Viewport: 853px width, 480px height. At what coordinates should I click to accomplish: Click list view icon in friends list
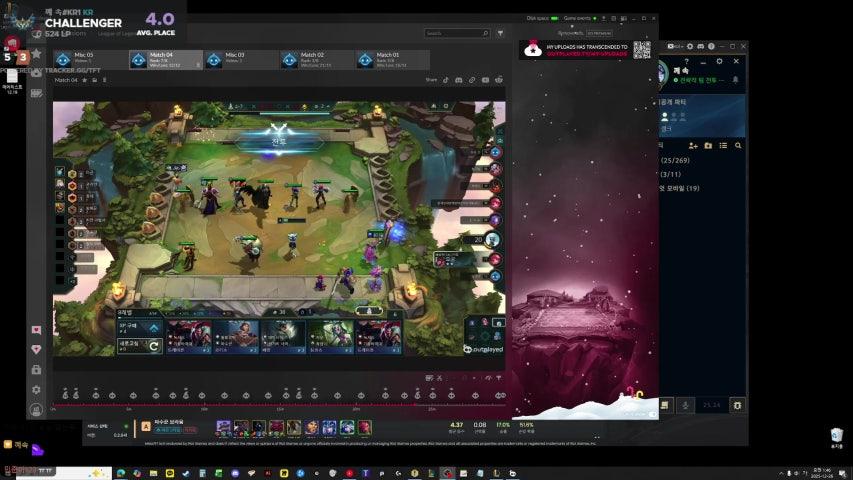pos(723,146)
